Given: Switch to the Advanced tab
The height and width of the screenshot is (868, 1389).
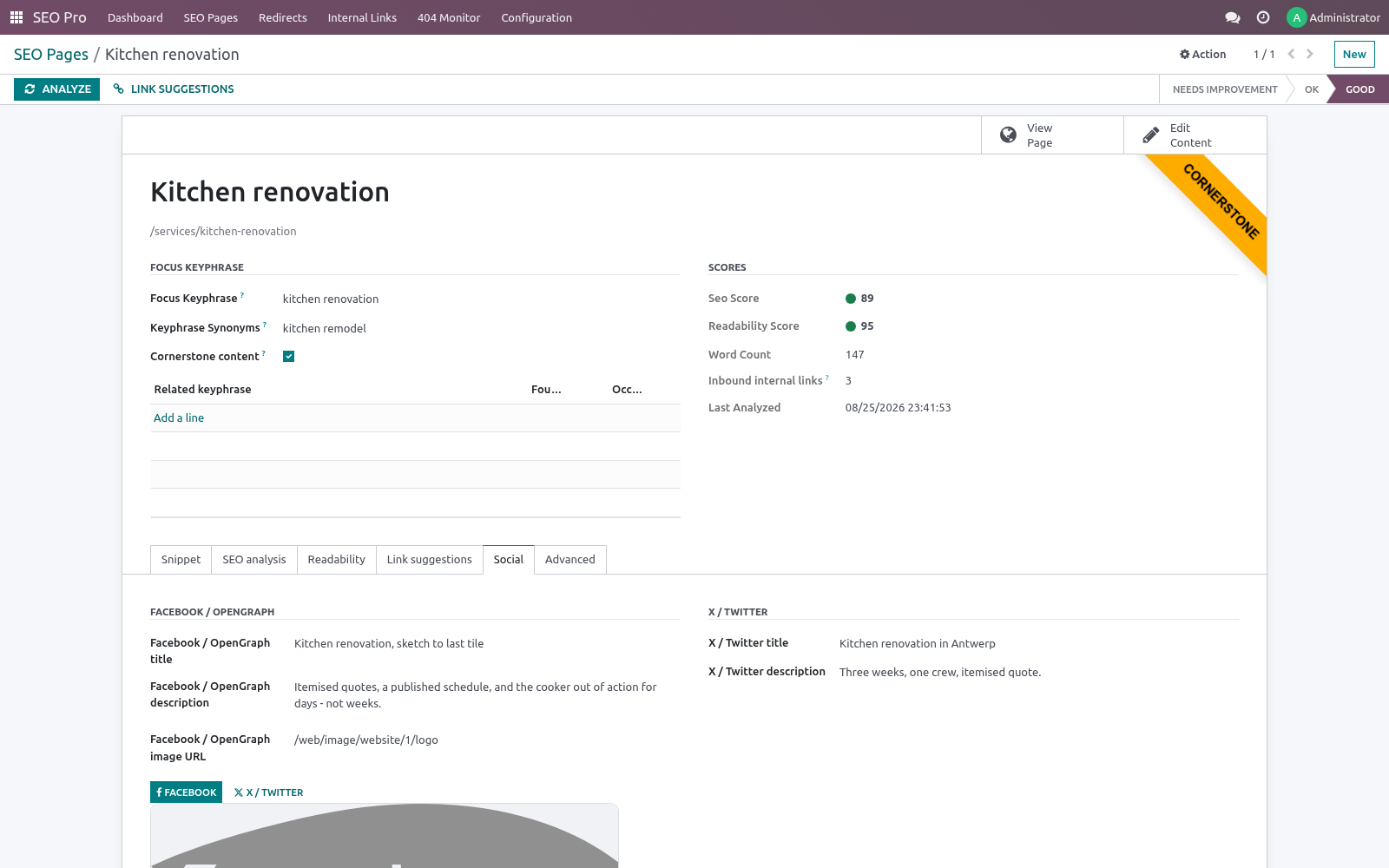Looking at the screenshot, I should pyautogui.click(x=570, y=560).
